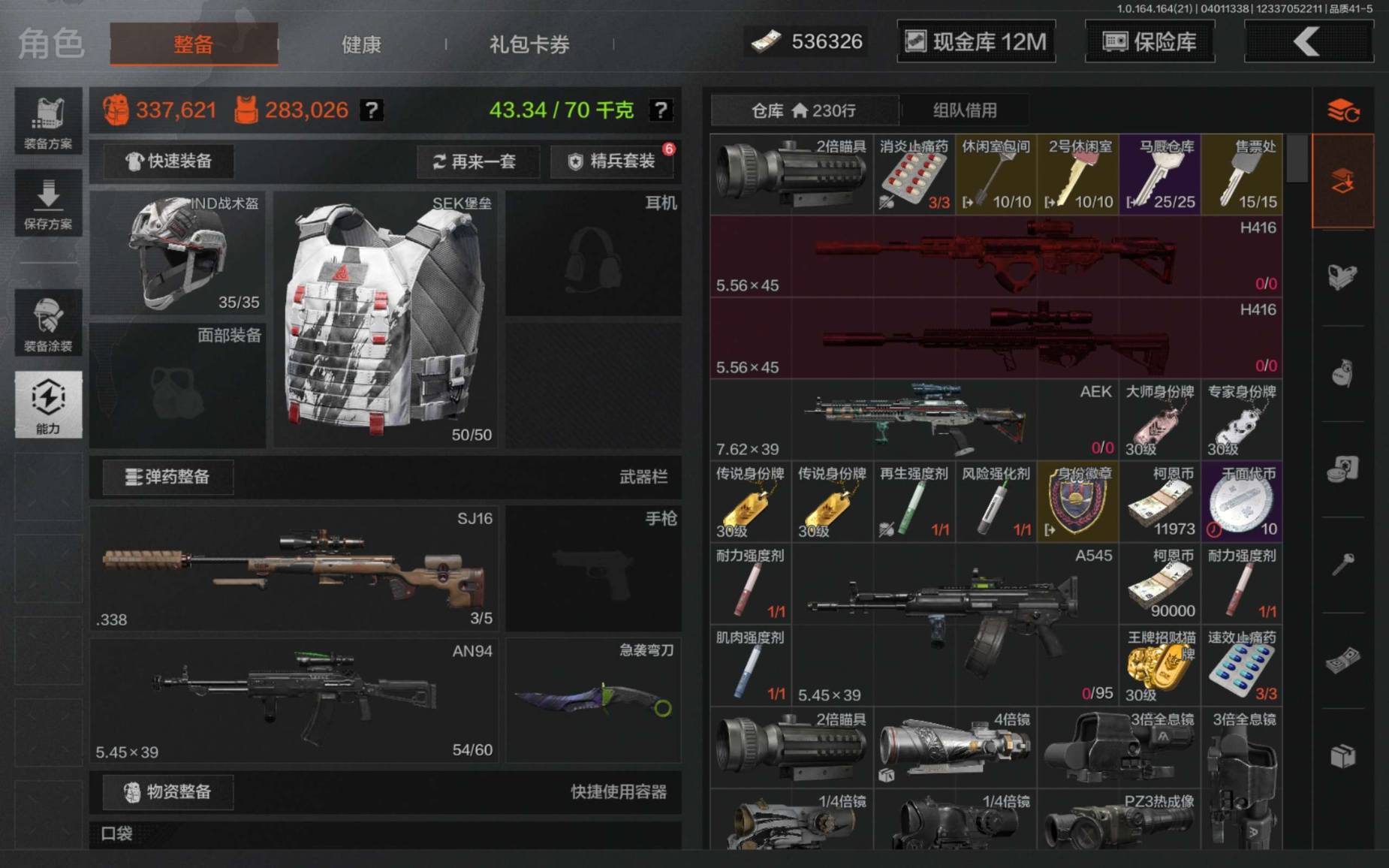Click the empty 耳机 headset slot
1389x868 pixels.
594,254
